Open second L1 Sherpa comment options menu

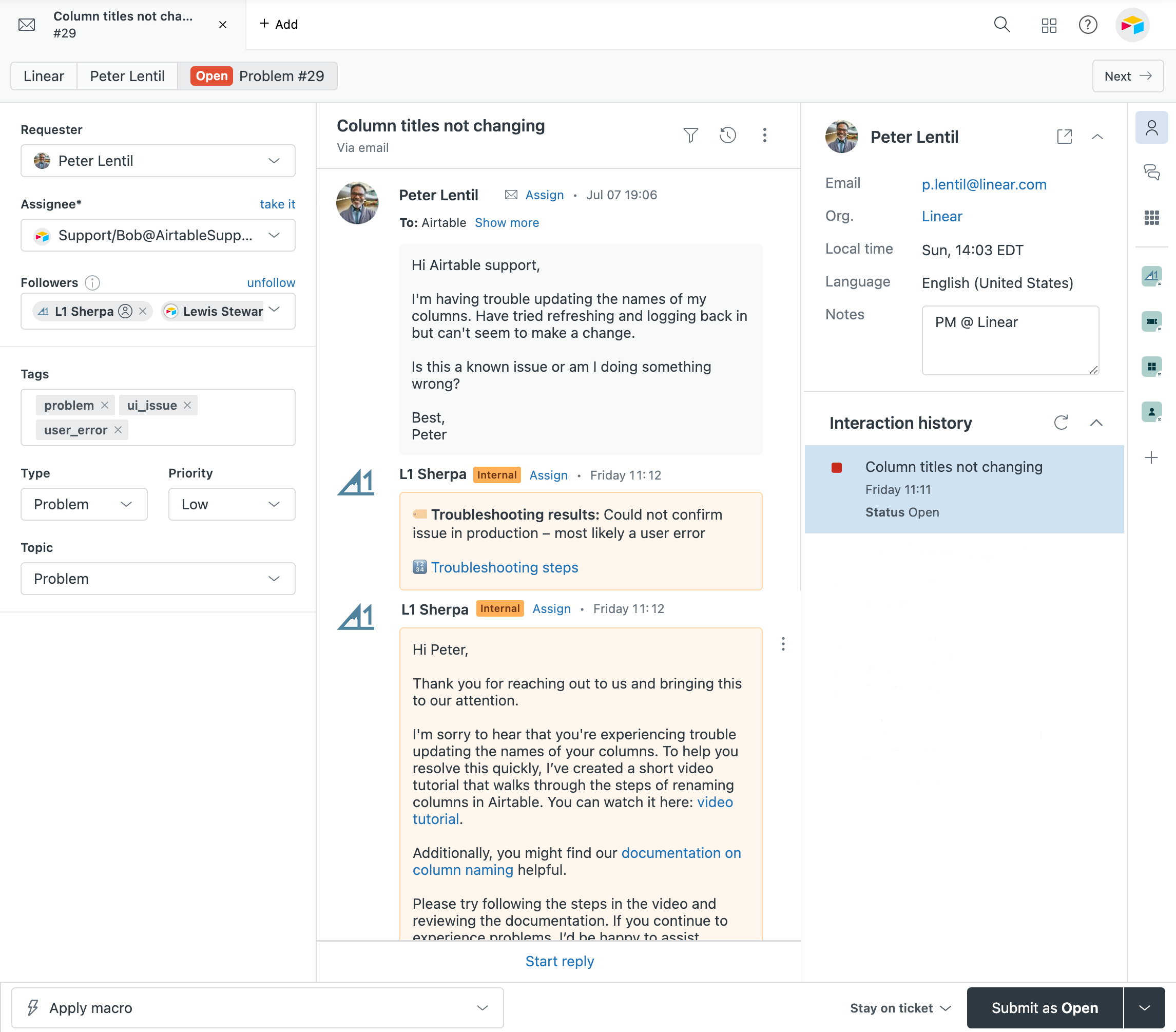coord(783,644)
